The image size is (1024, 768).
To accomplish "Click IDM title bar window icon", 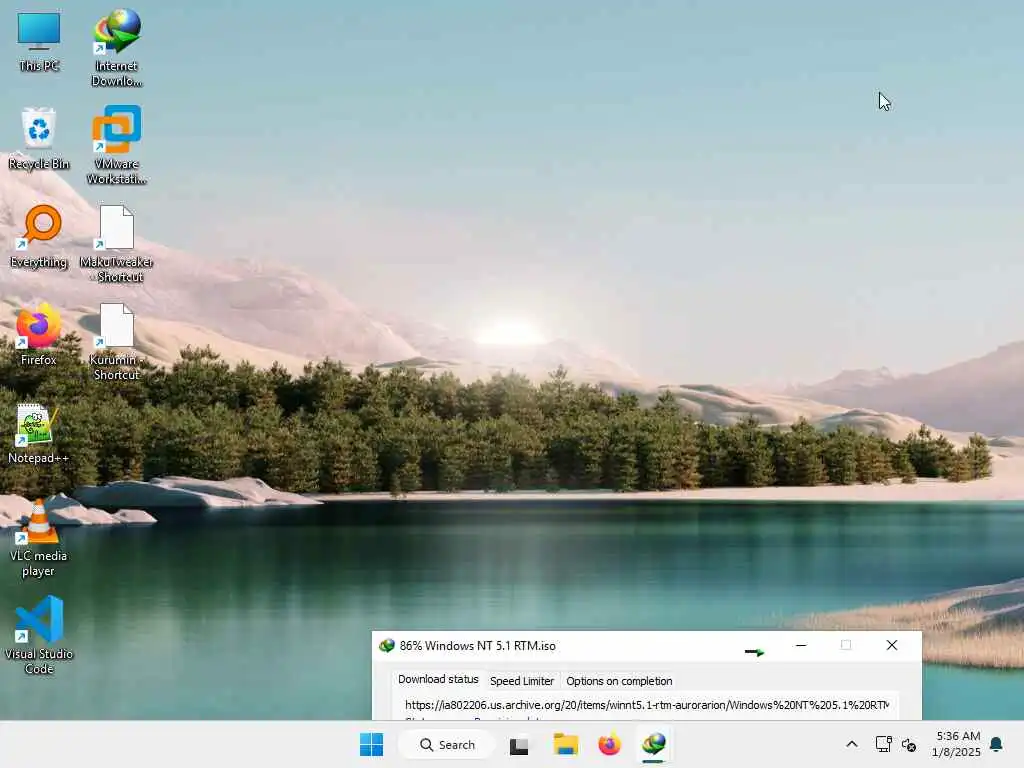I will [x=387, y=646].
